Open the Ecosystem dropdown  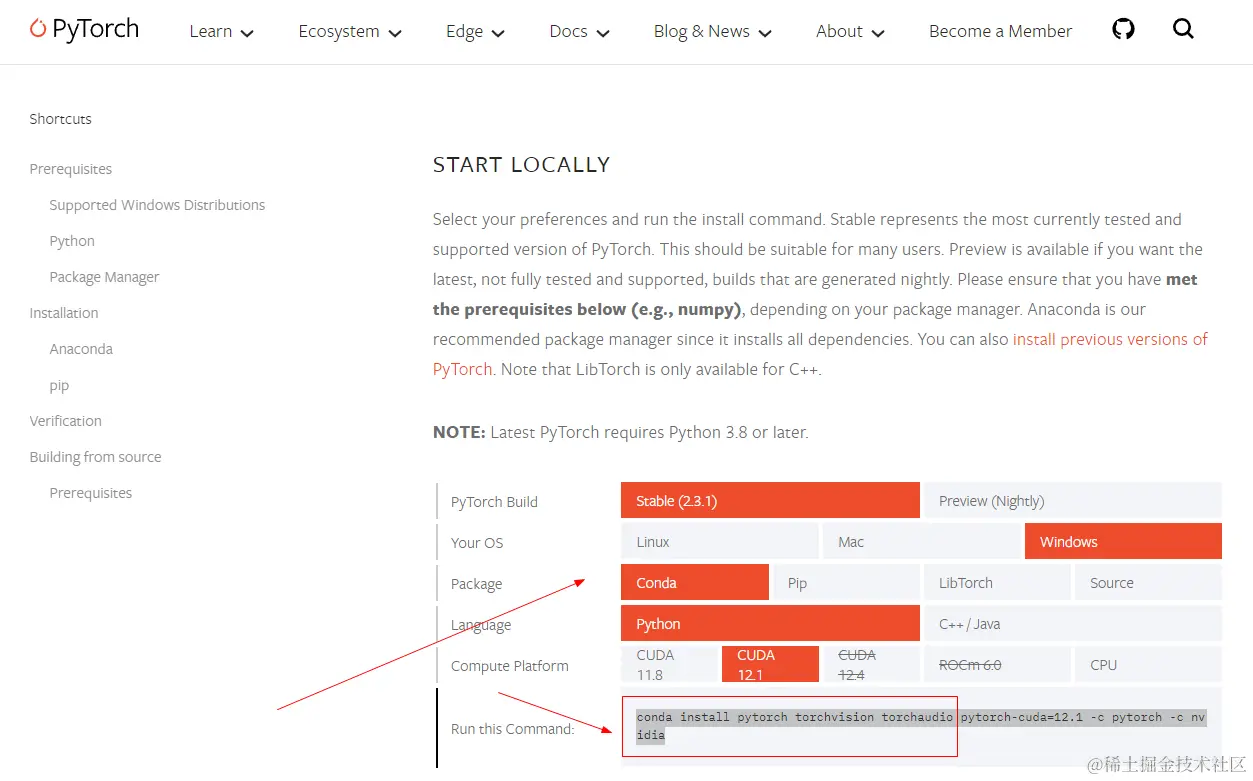point(349,32)
